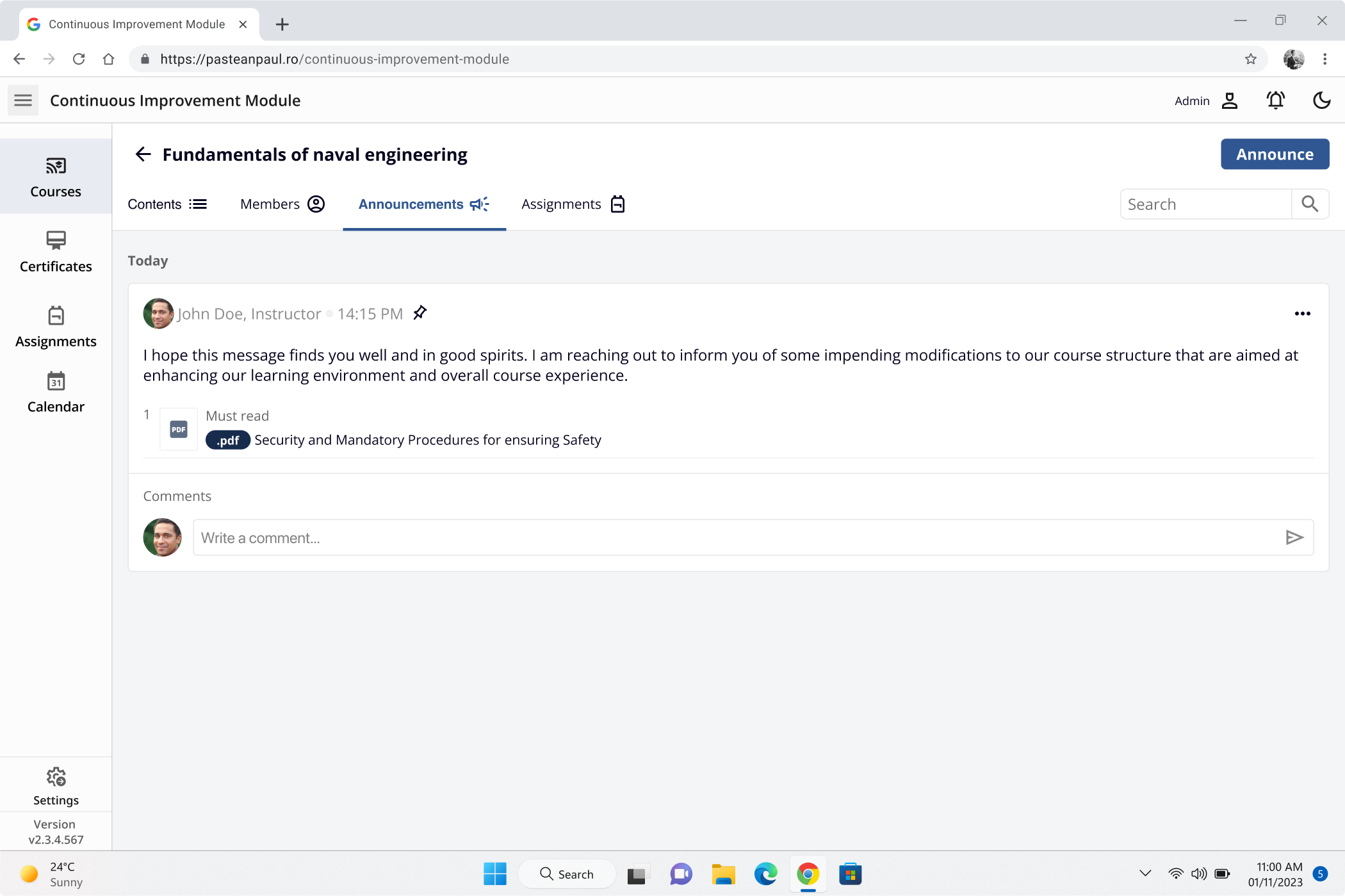The image size is (1345, 896).
Task: Open Security and Mandatory Procedures document link
Action: pyautogui.click(x=427, y=440)
